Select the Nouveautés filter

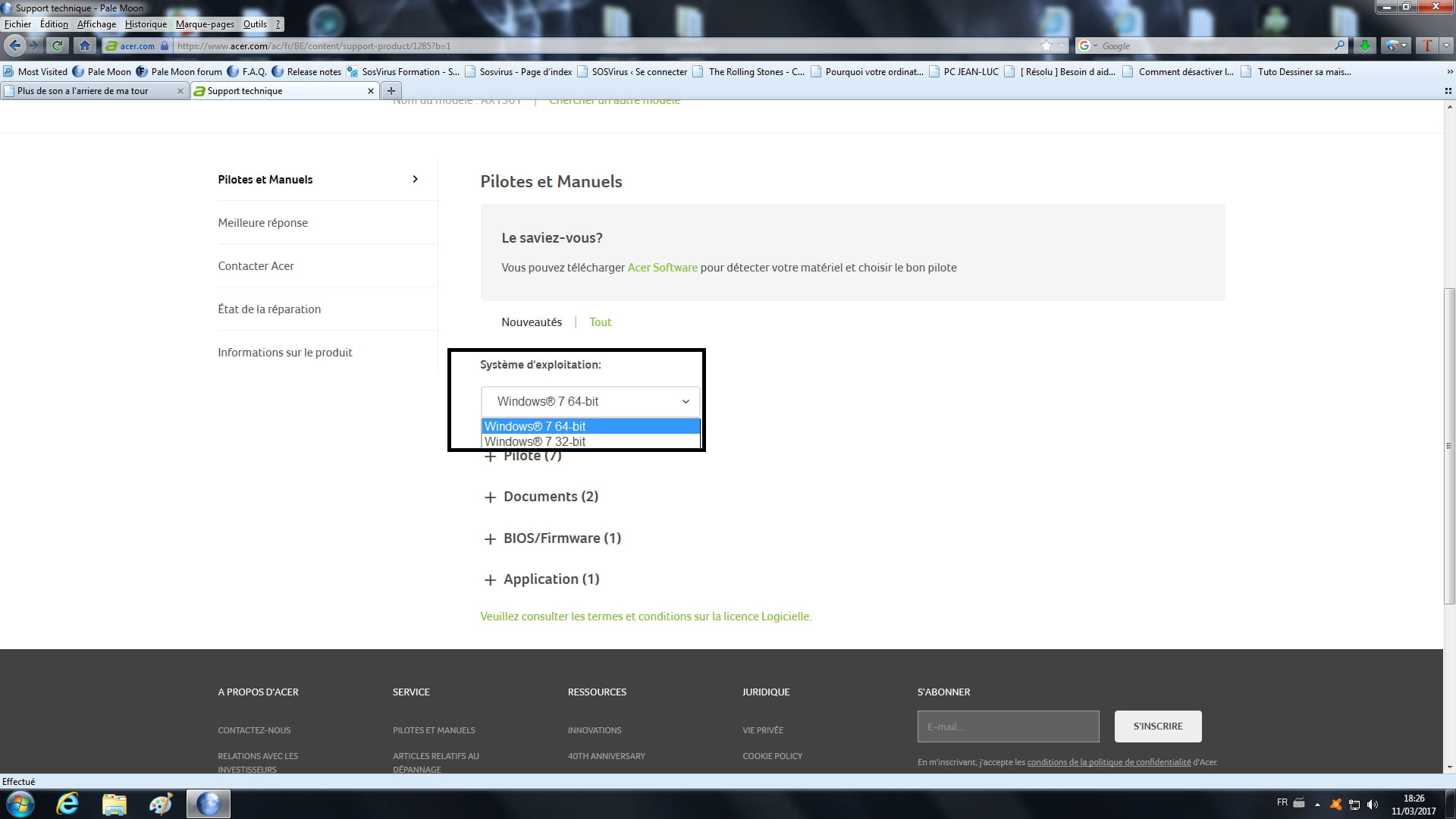(532, 322)
